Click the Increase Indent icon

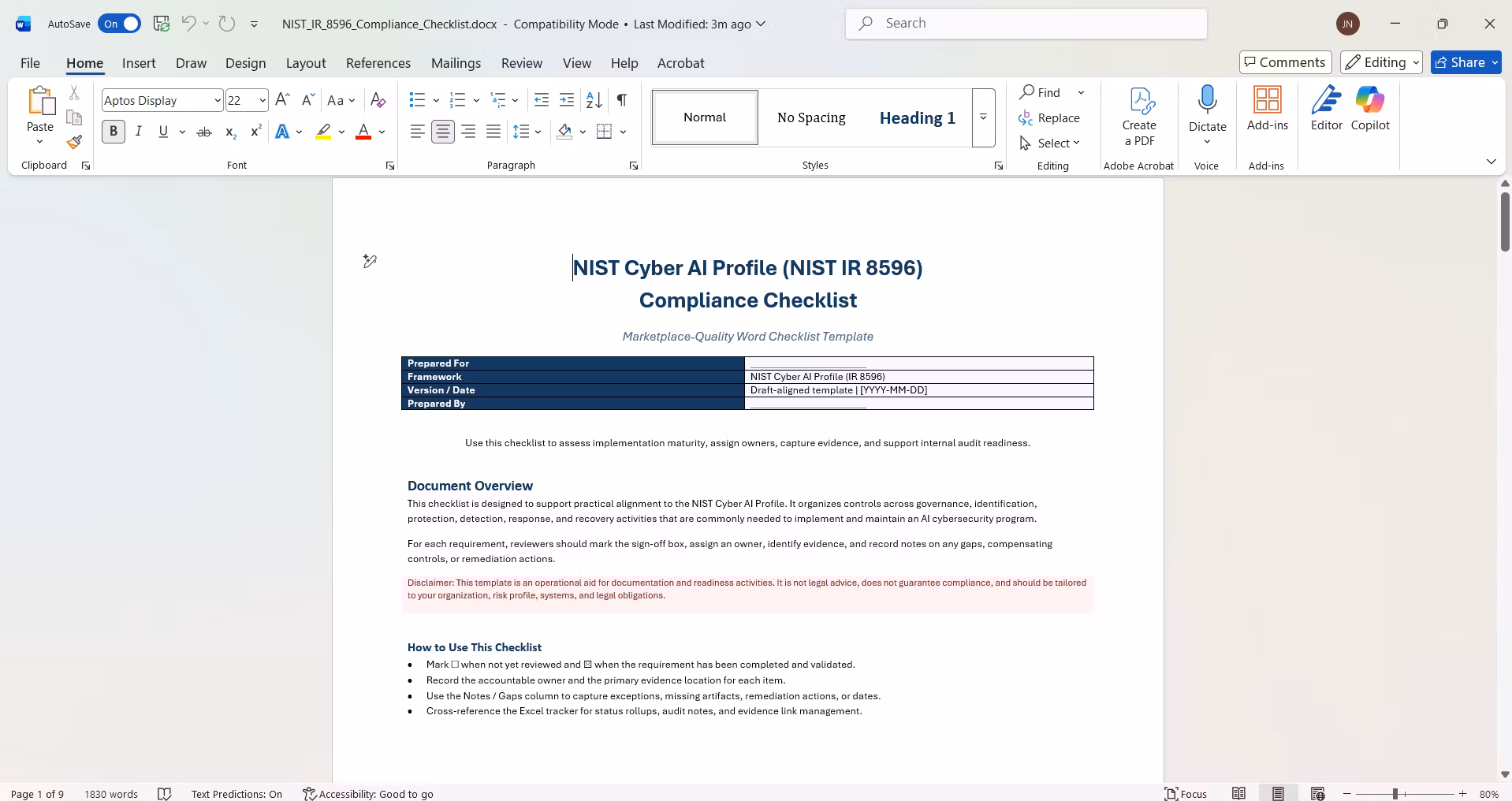(x=567, y=100)
